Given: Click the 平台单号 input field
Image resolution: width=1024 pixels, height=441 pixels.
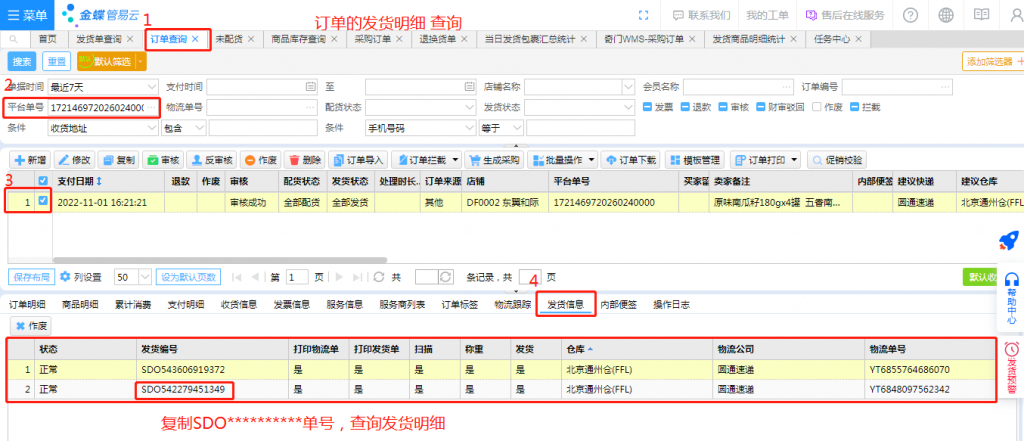Looking at the screenshot, I should (102, 107).
